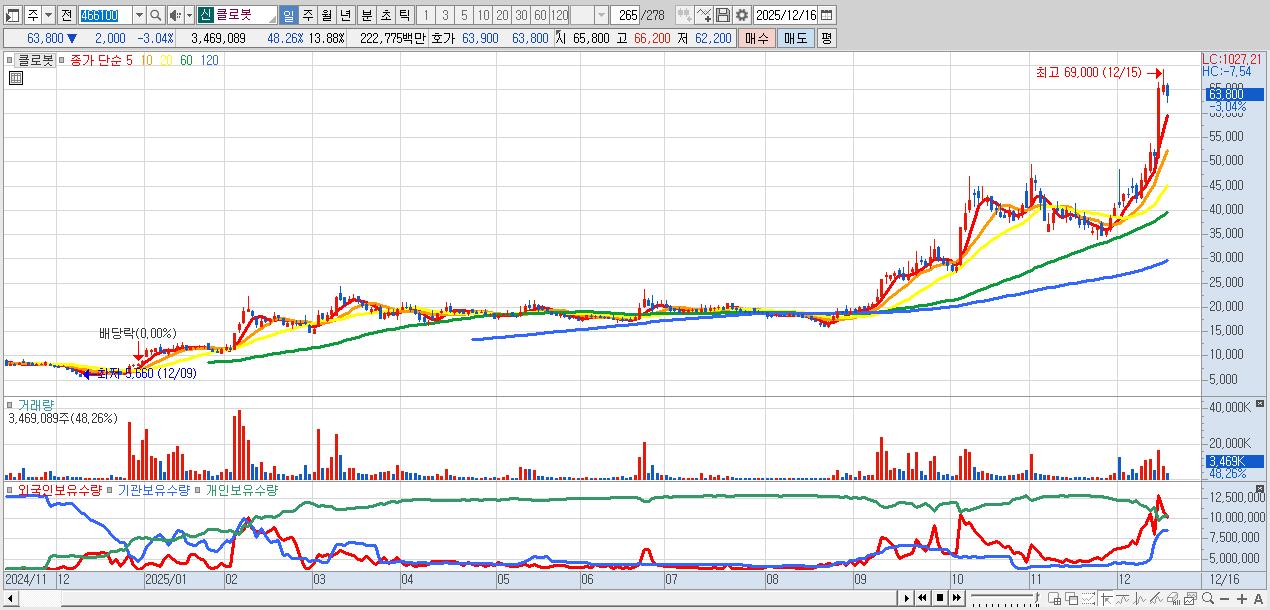
Task: Click the 기관보유수량 indicator label
Action: [x=153, y=490]
